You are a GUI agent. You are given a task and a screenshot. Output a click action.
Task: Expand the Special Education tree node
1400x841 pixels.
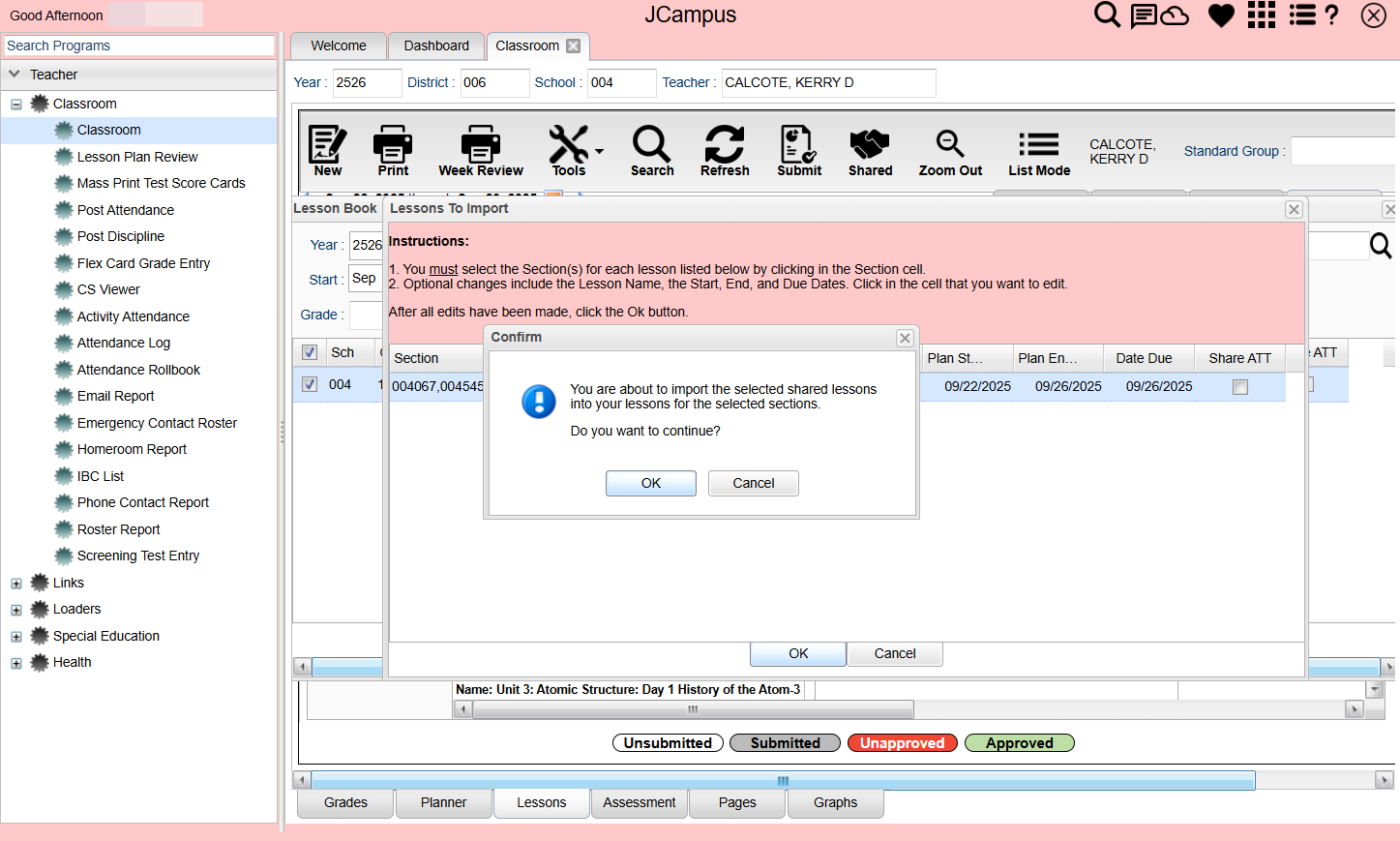(16, 637)
